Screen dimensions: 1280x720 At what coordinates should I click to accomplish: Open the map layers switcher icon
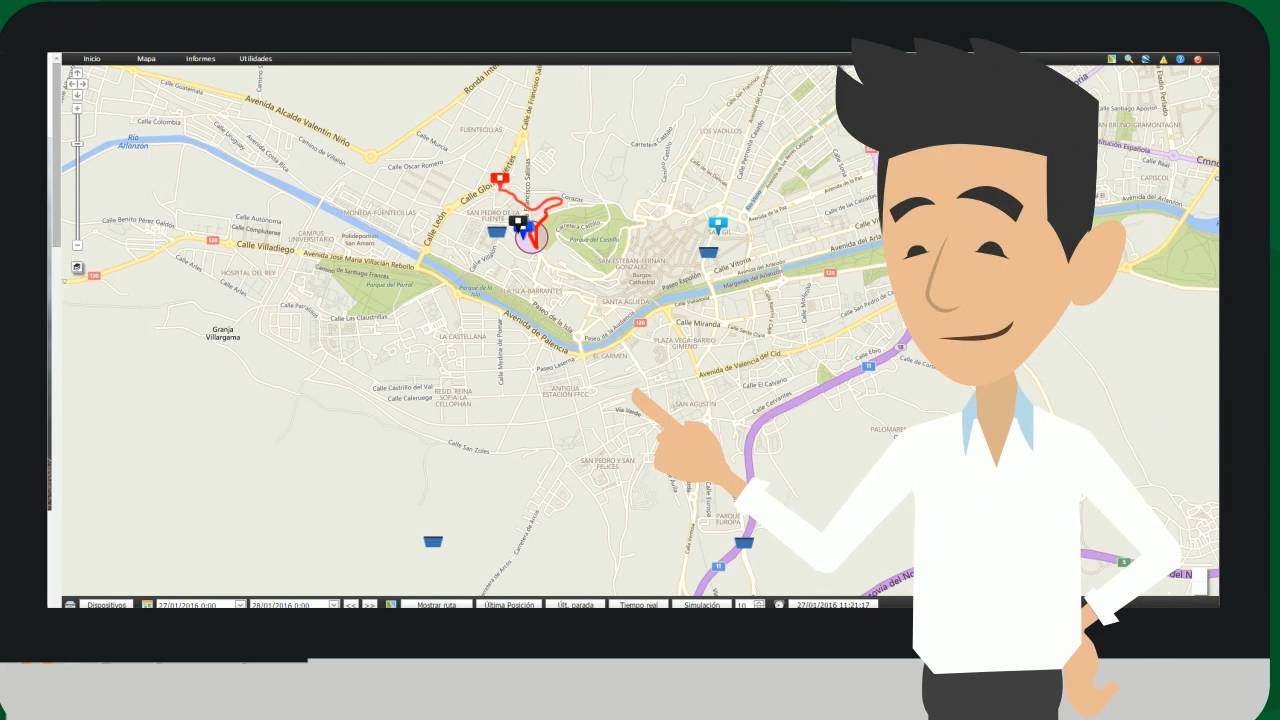coord(77,267)
